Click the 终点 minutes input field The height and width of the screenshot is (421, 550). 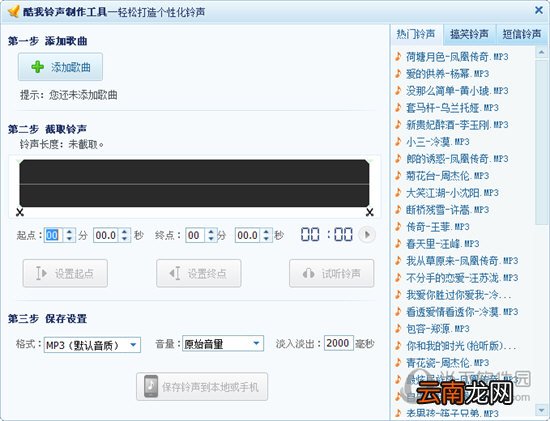(196, 235)
